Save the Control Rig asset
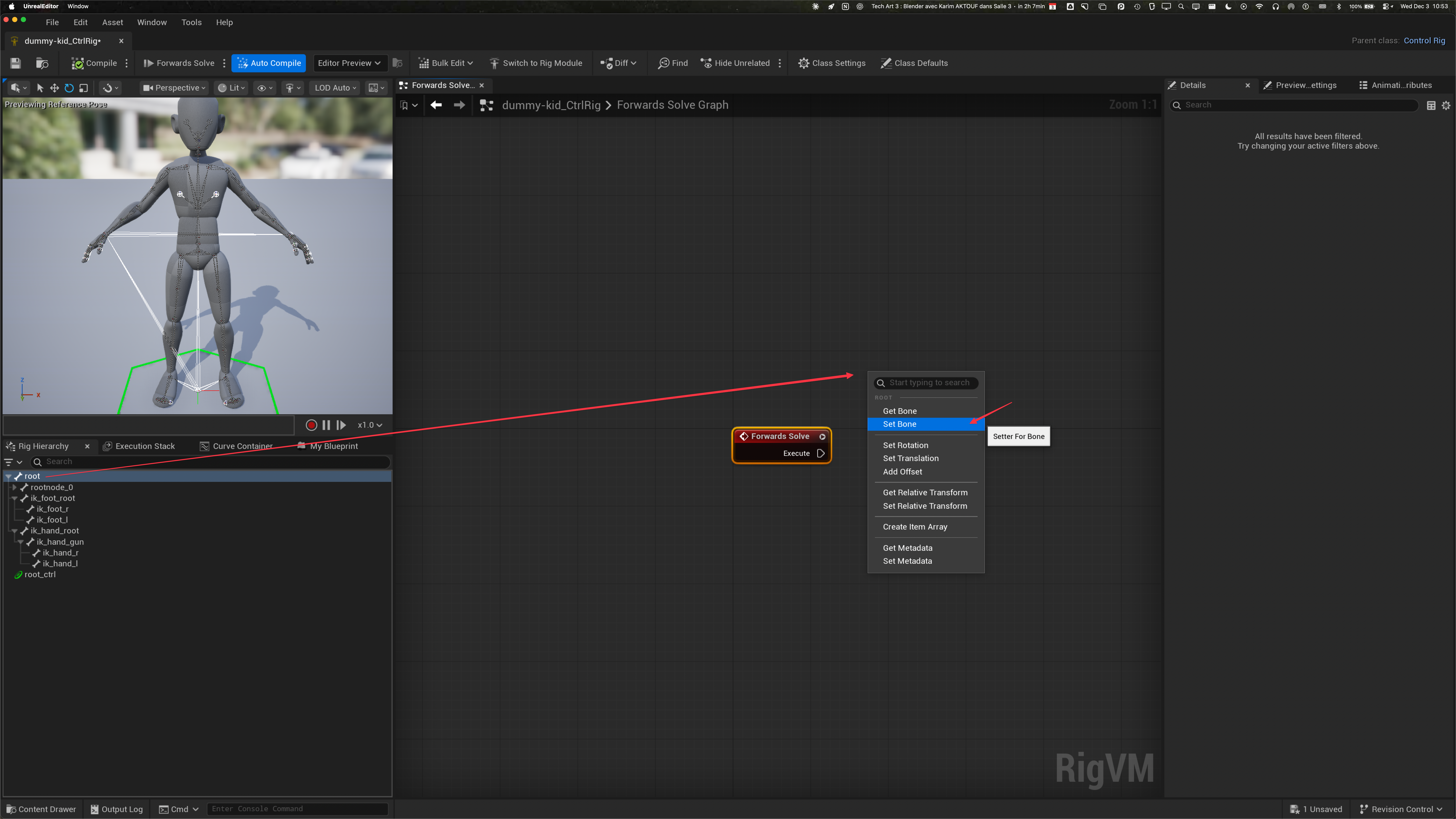1456x819 pixels. pos(15,63)
